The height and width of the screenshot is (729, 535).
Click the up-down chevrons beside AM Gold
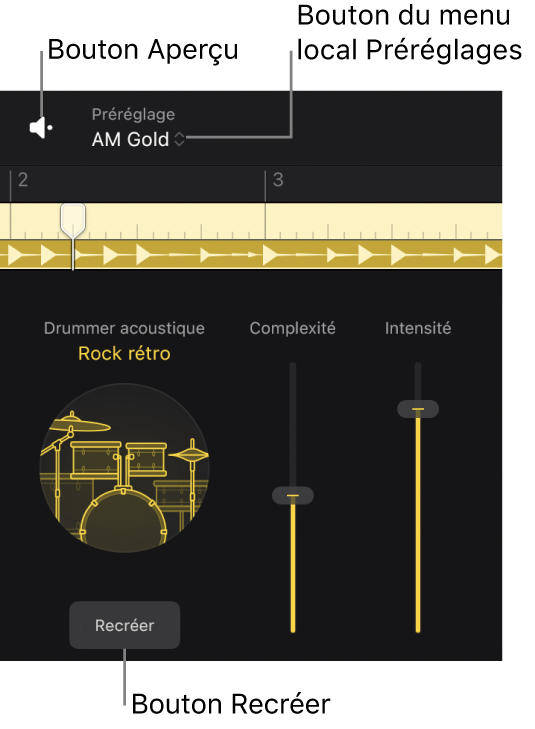(179, 139)
